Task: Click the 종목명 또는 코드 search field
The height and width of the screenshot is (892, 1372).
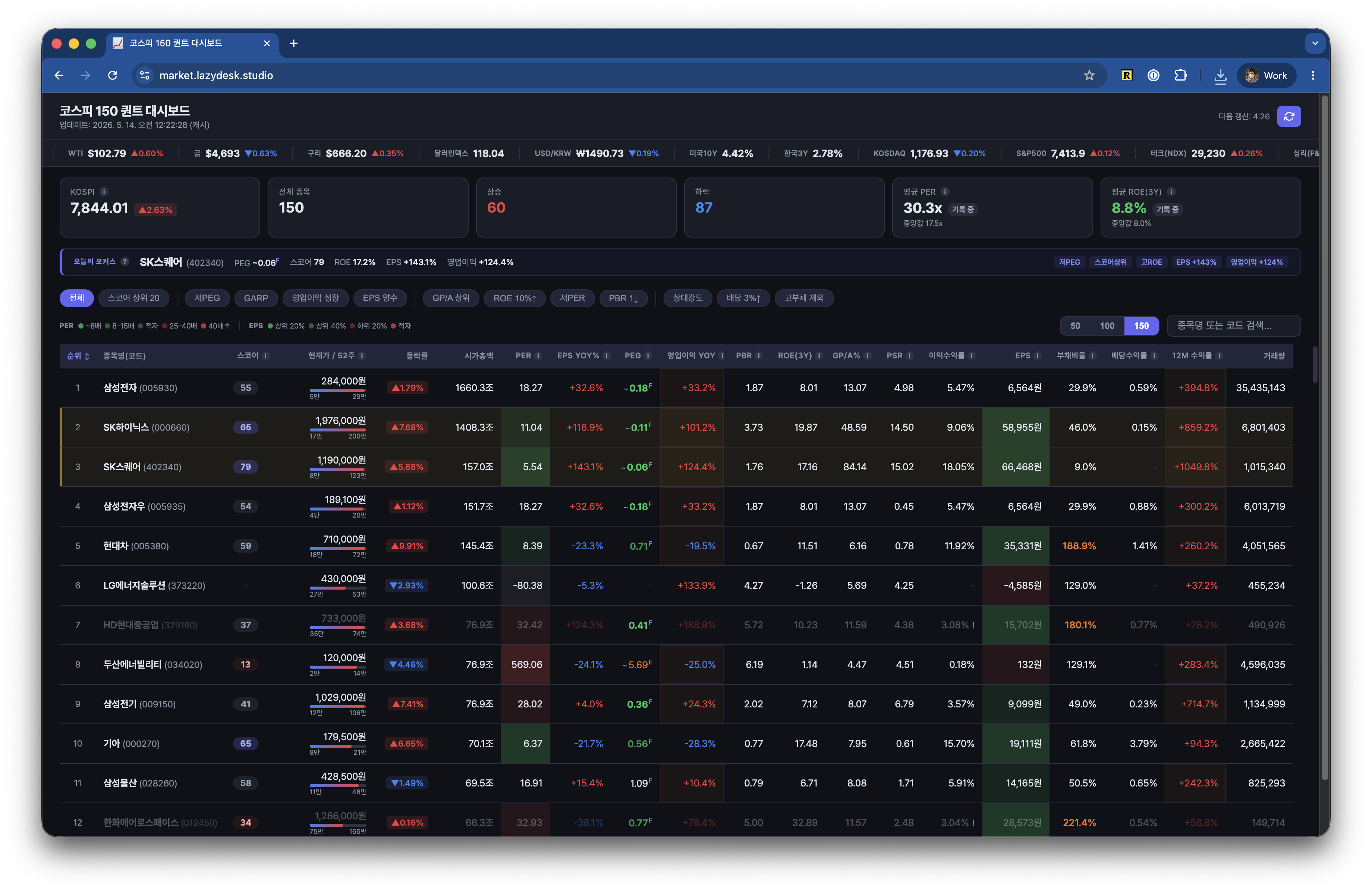Action: click(1233, 326)
